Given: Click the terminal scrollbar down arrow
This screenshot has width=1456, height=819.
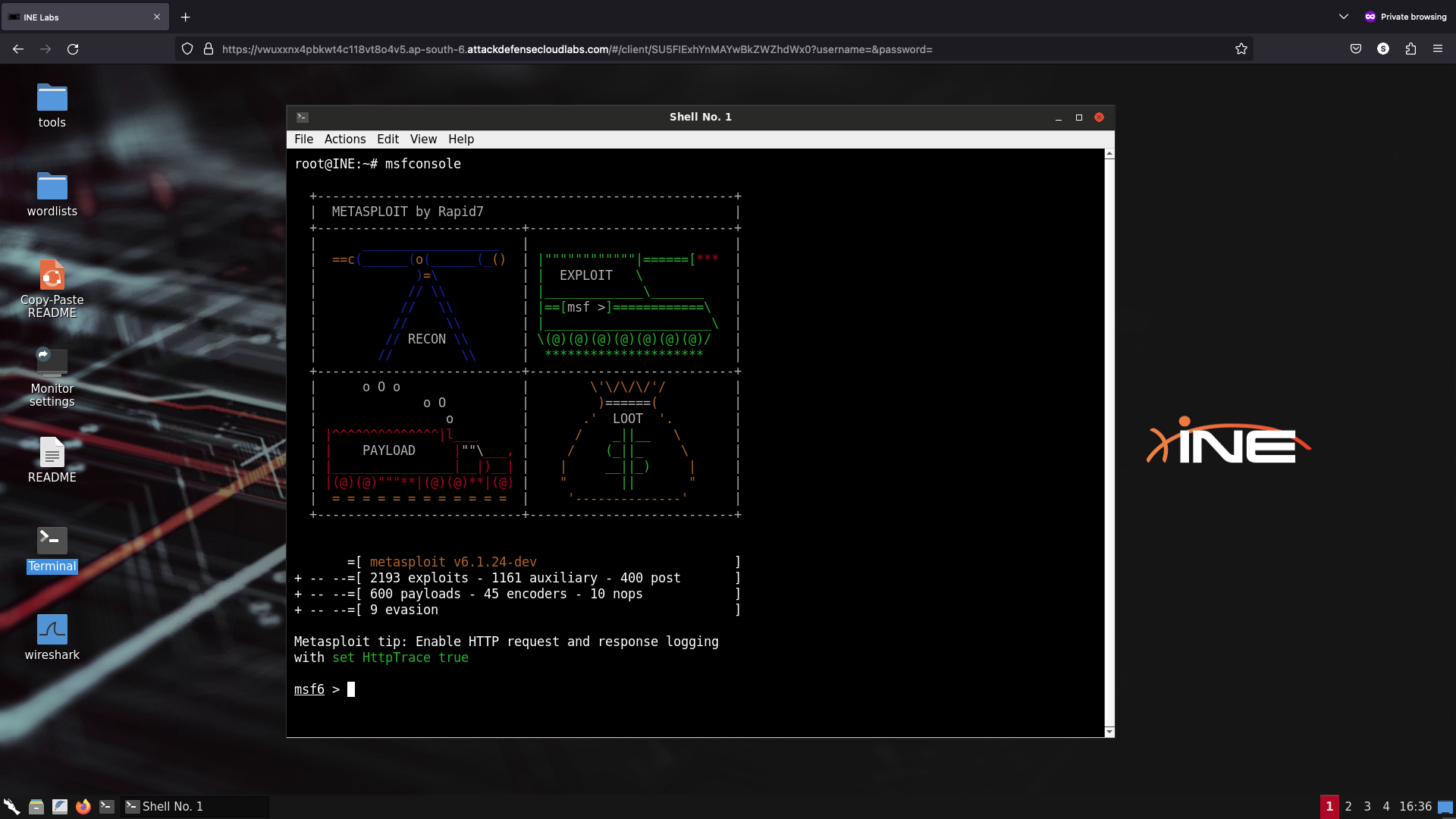Looking at the screenshot, I should (x=1109, y=732).
